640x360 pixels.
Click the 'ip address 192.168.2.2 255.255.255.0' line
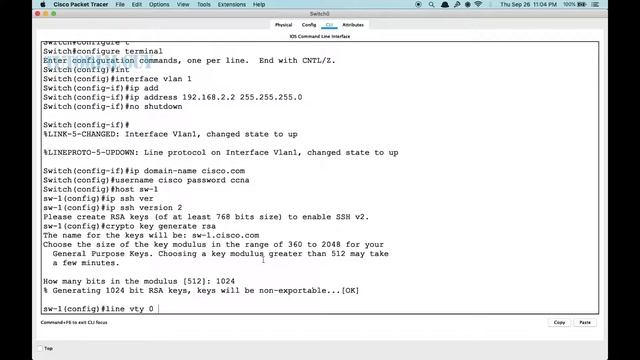(x=173, y=98)
